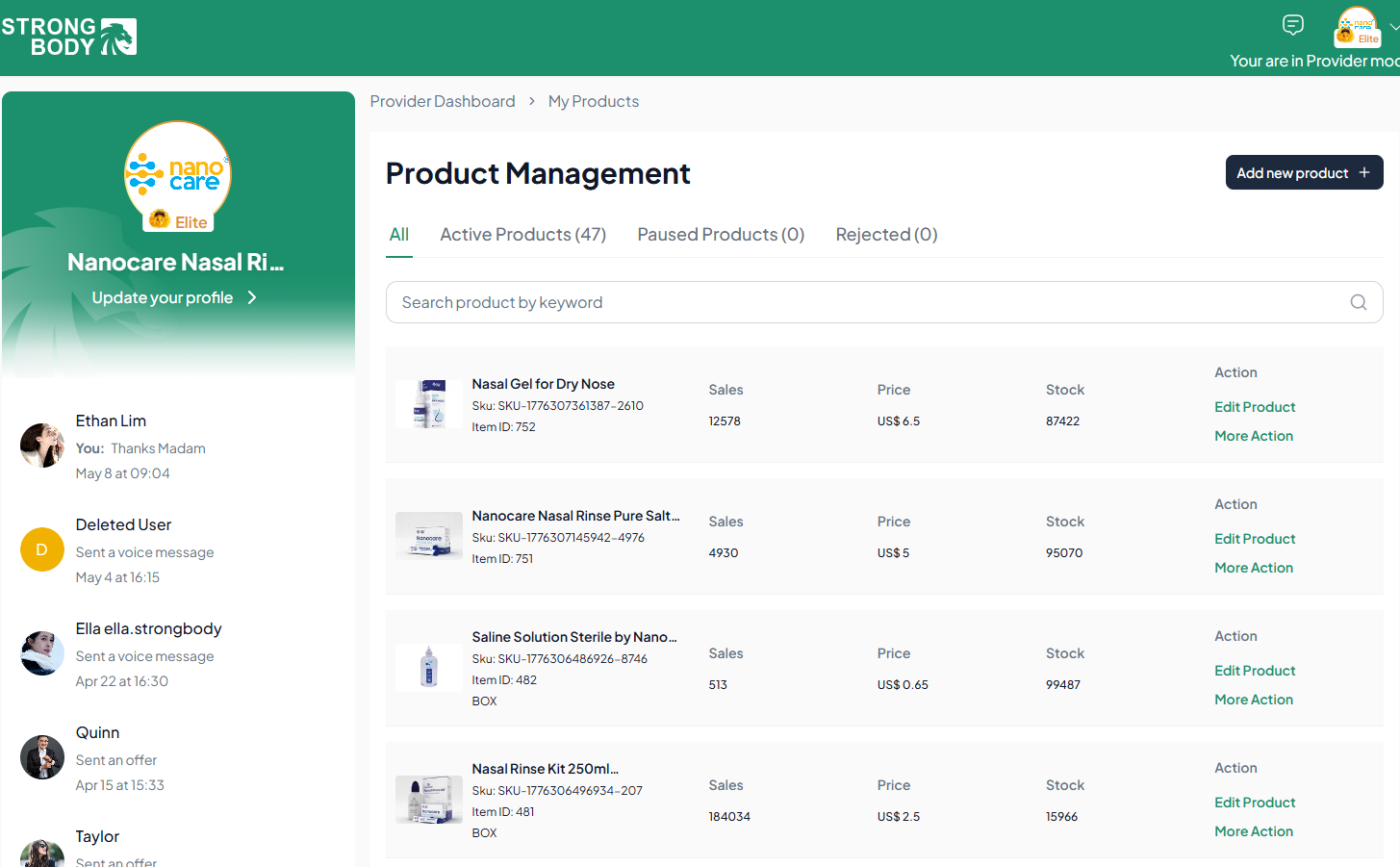Screen dimensions: 1400x867
Task: Click the US$ 6.5 price value
Action: click(x=899, y=421)
